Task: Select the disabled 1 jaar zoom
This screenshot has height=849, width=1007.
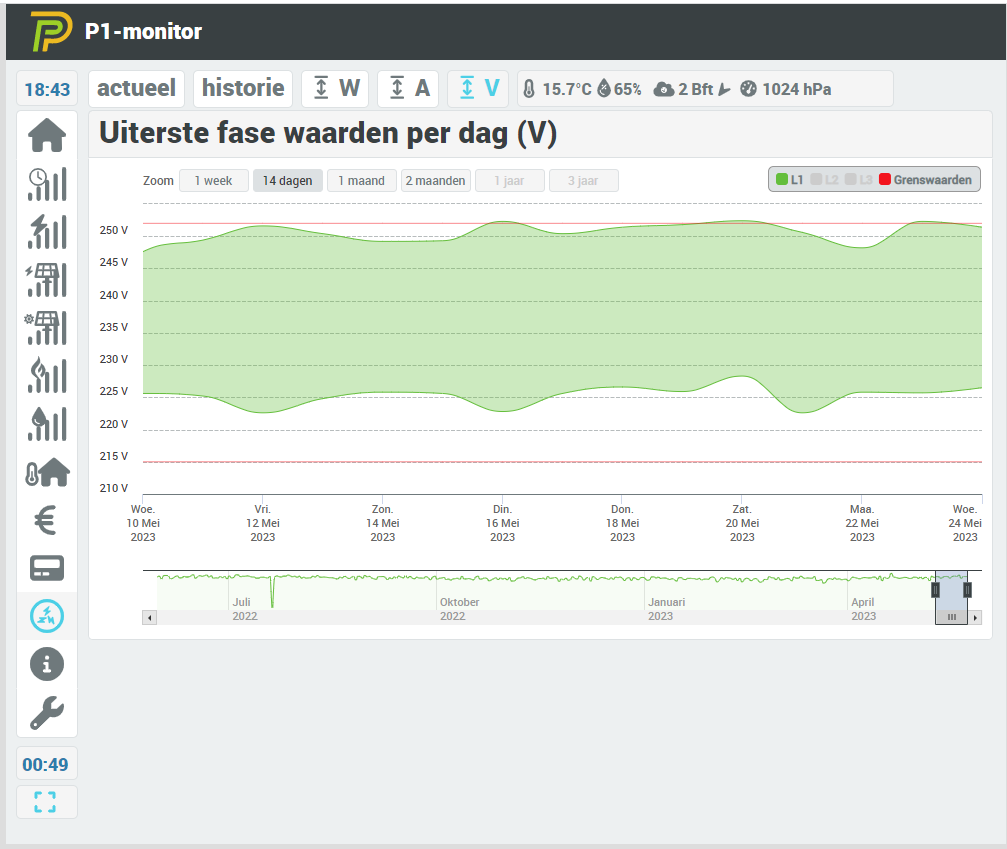Action: pos(509,180)
